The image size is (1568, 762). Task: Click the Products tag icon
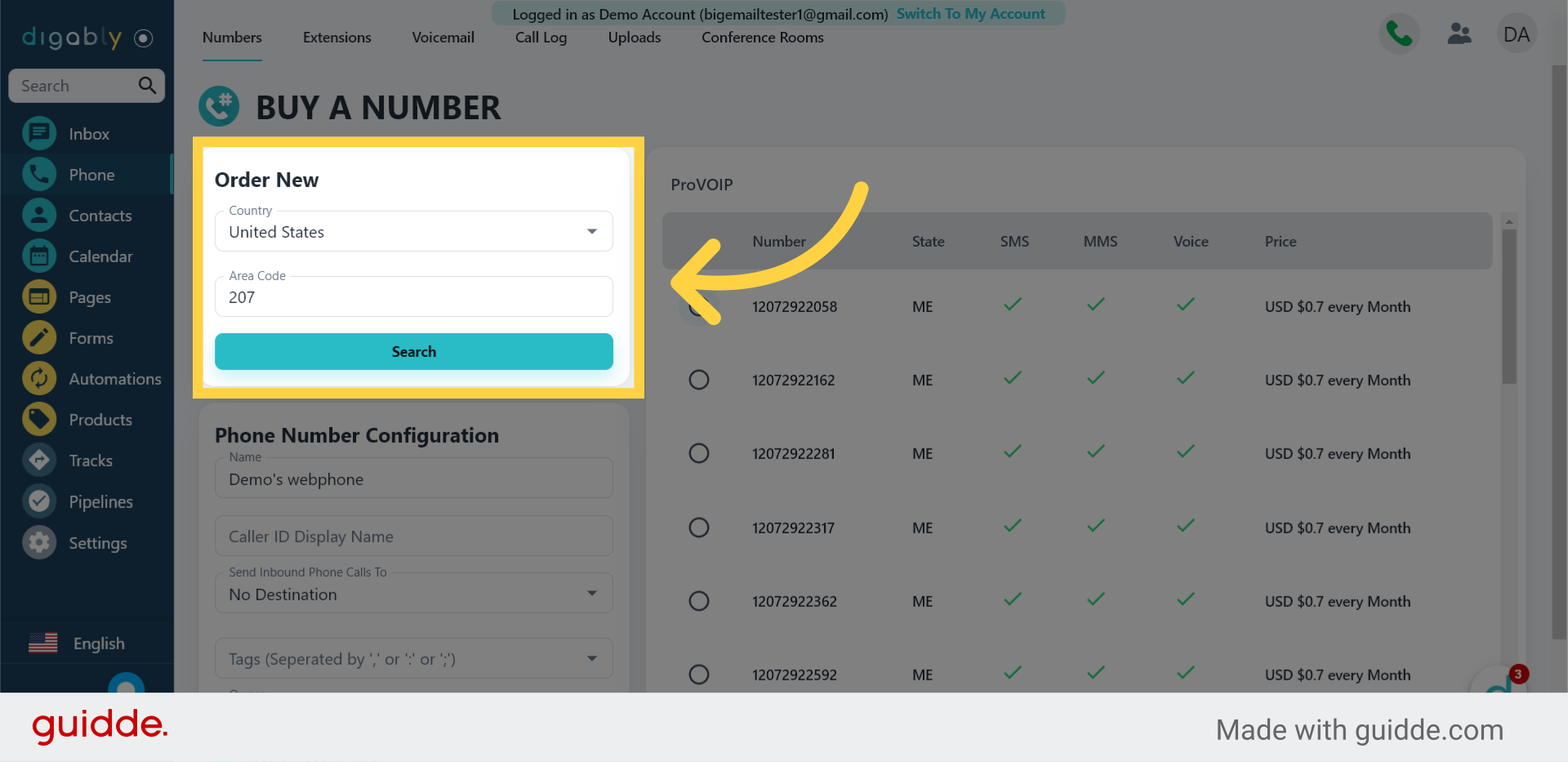pyautogui.click(x=39, y=420)
